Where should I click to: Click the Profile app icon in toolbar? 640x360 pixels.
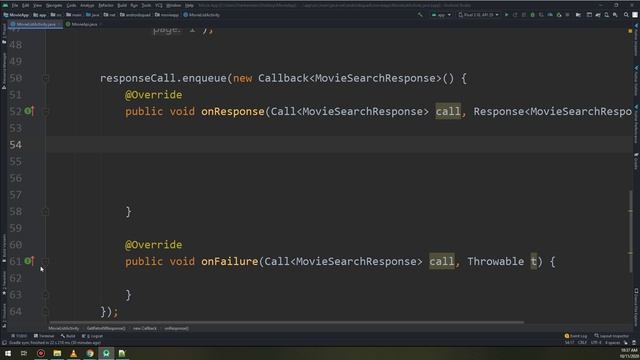click(x=550, y=15)
